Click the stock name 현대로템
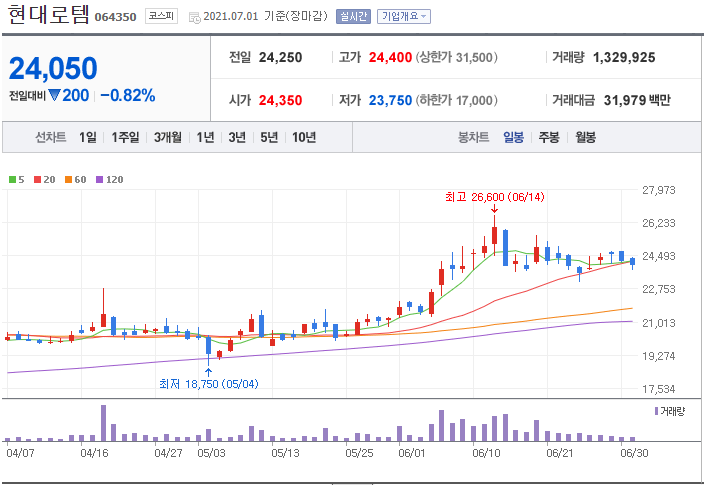Image resolution: width=704 pixels, height=485 pixels. pyautogui.click(x=48, y=14)
